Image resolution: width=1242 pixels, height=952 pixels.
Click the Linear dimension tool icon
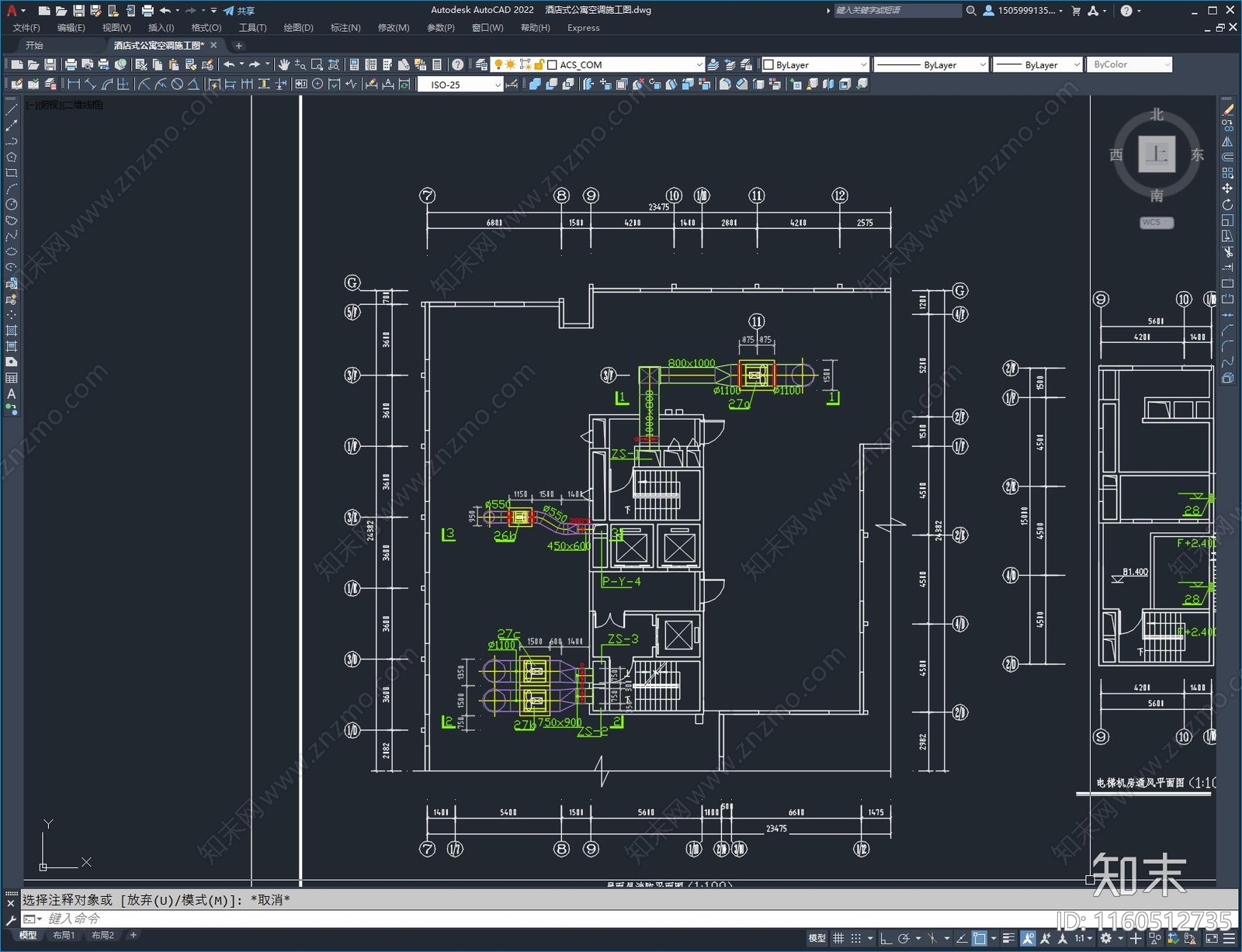click(x=74, y=84)
